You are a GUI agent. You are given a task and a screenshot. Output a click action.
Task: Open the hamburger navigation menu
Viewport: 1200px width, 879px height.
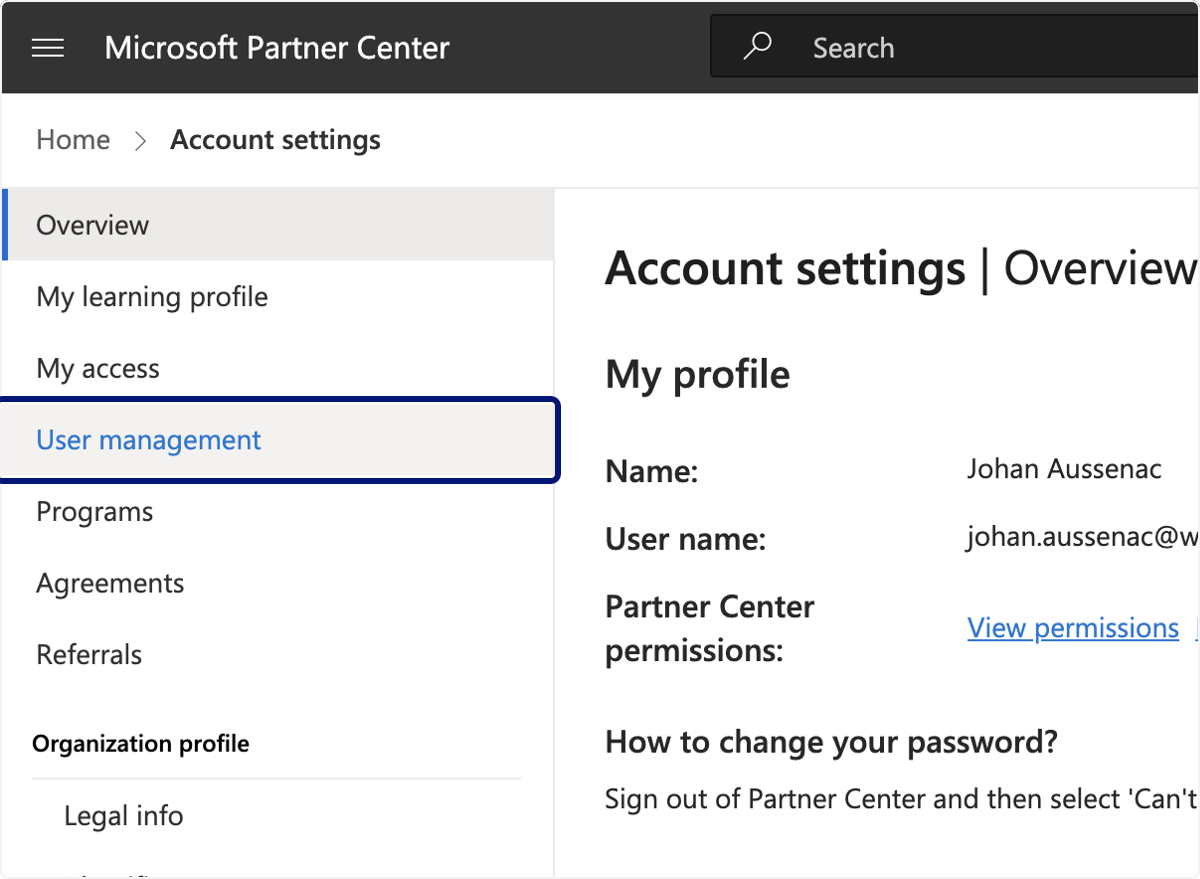(48, 48)
